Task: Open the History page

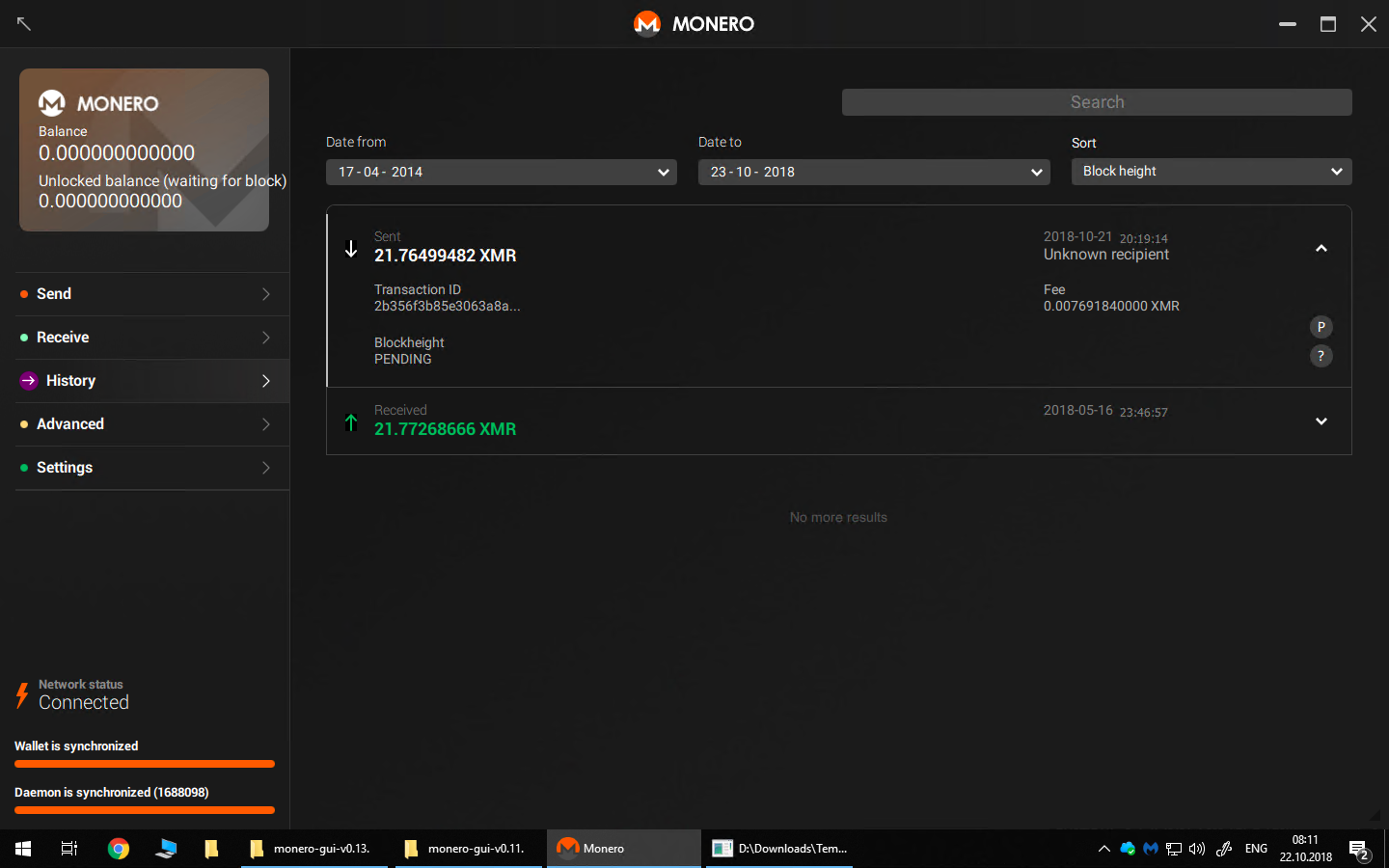Action: pos(152,381)
